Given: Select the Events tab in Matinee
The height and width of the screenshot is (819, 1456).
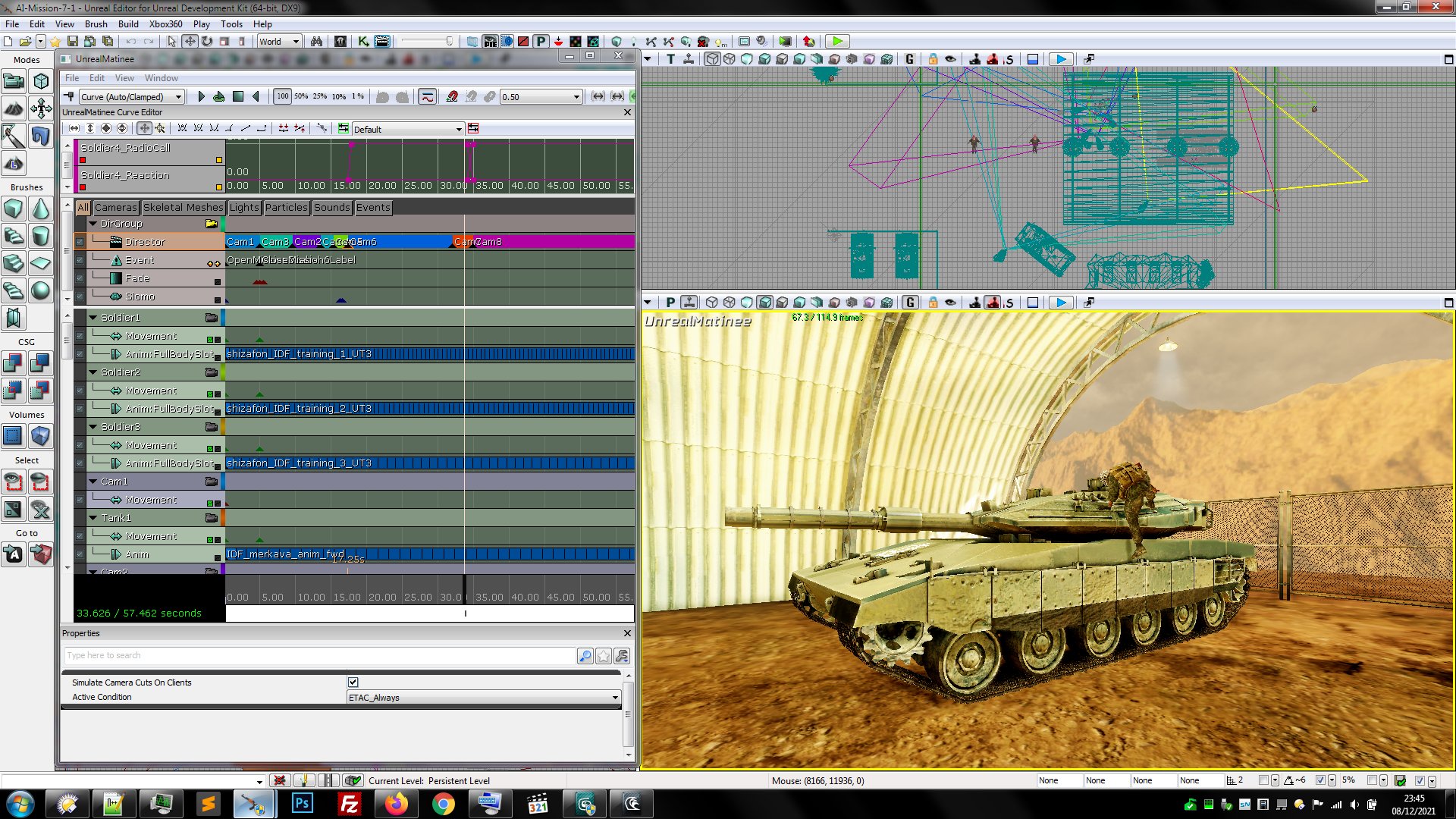Looking at the screenshot, I should [x=372, y=207].
